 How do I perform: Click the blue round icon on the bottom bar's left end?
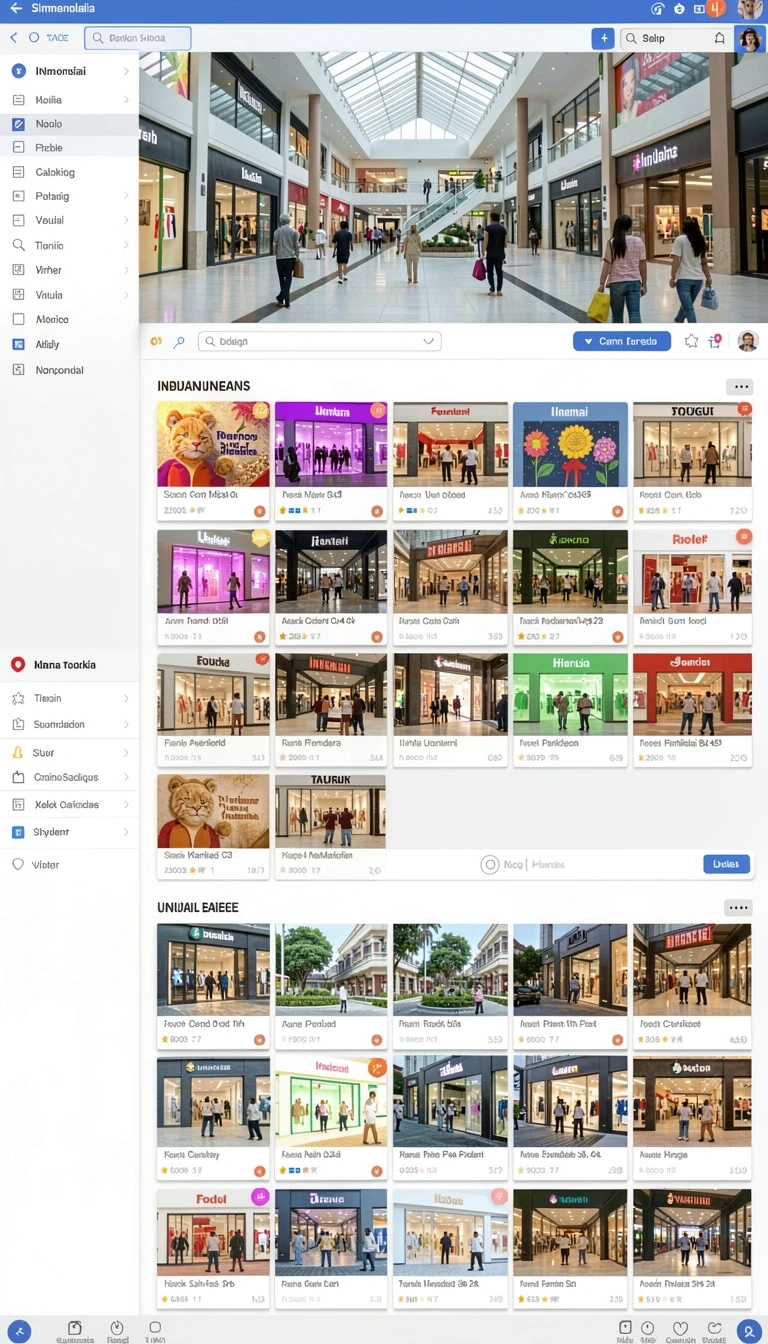pyautogui.click(x=18, y=1331)
